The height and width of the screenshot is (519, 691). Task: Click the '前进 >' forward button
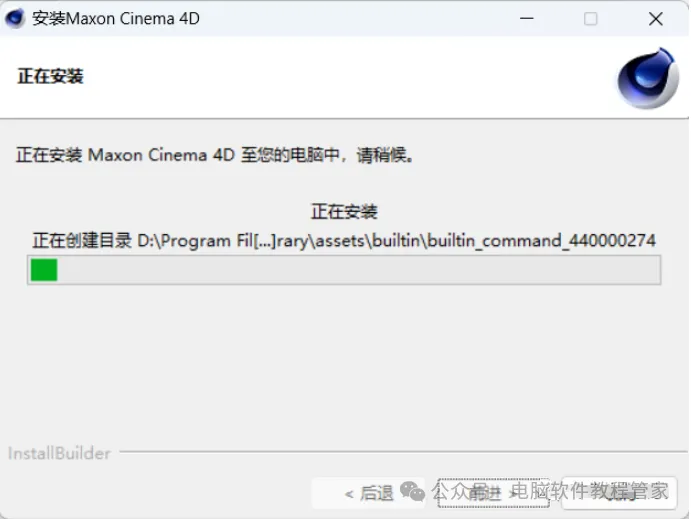click(494, 493)
